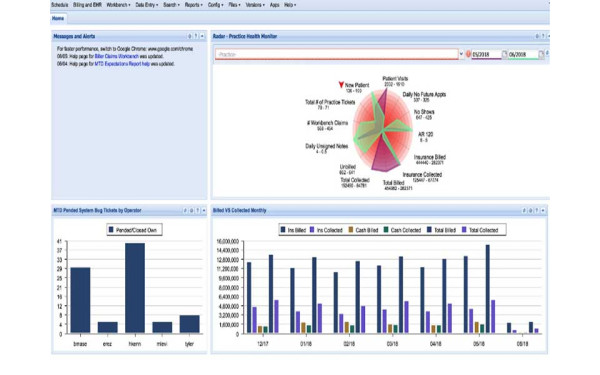Open MTD Expectations Report help link
The height and width of the screenshot is (375, 600).
click(122, 64)
